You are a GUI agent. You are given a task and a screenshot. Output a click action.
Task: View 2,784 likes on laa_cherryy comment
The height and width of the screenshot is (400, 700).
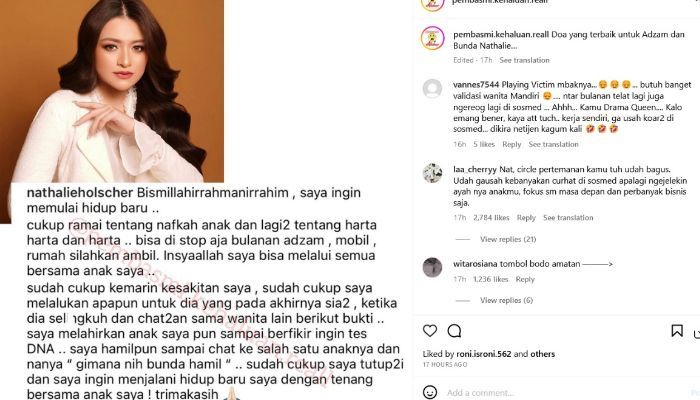click(x=491, y=218)
